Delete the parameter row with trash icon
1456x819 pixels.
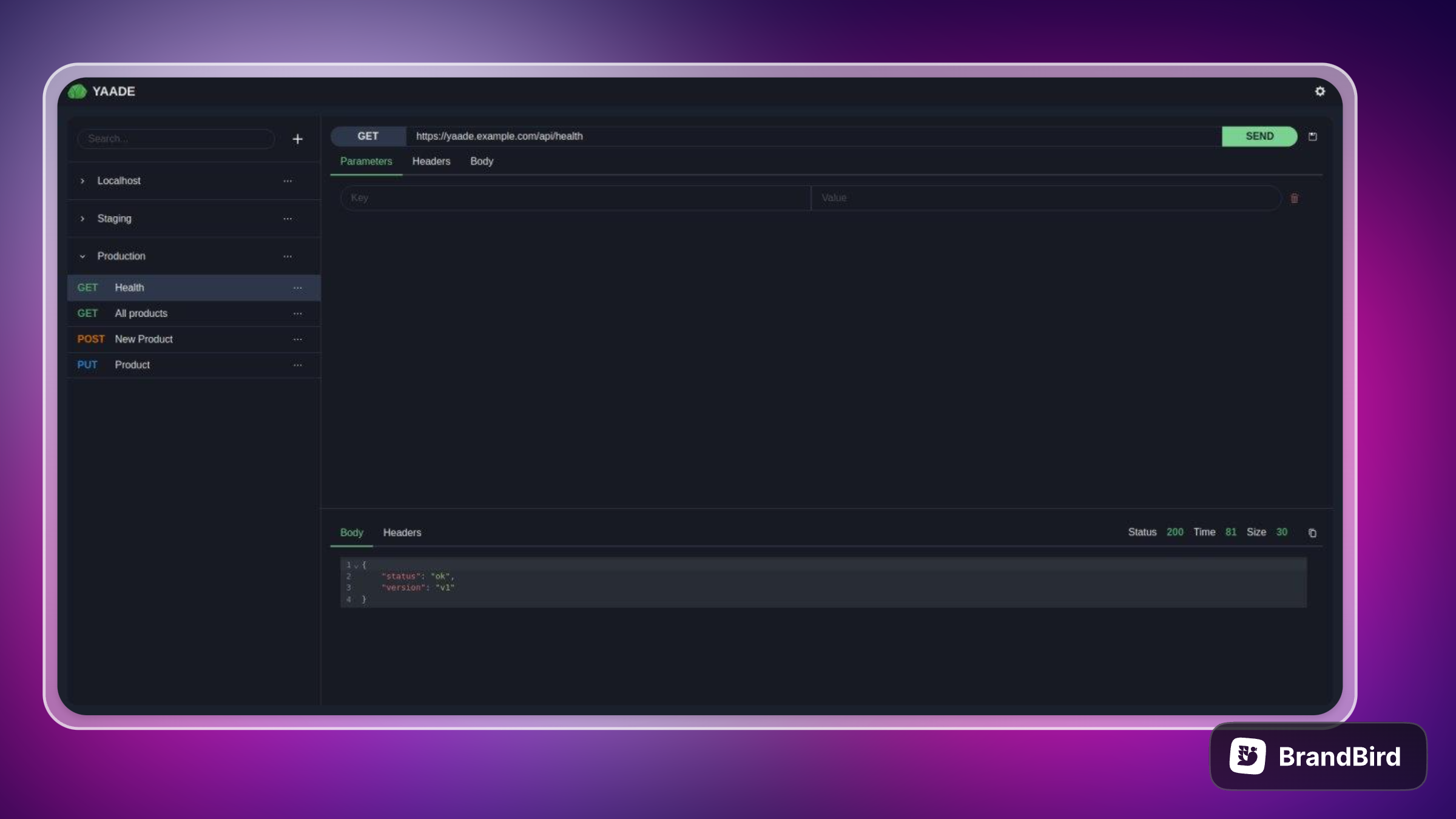(x=1294, y=198)
